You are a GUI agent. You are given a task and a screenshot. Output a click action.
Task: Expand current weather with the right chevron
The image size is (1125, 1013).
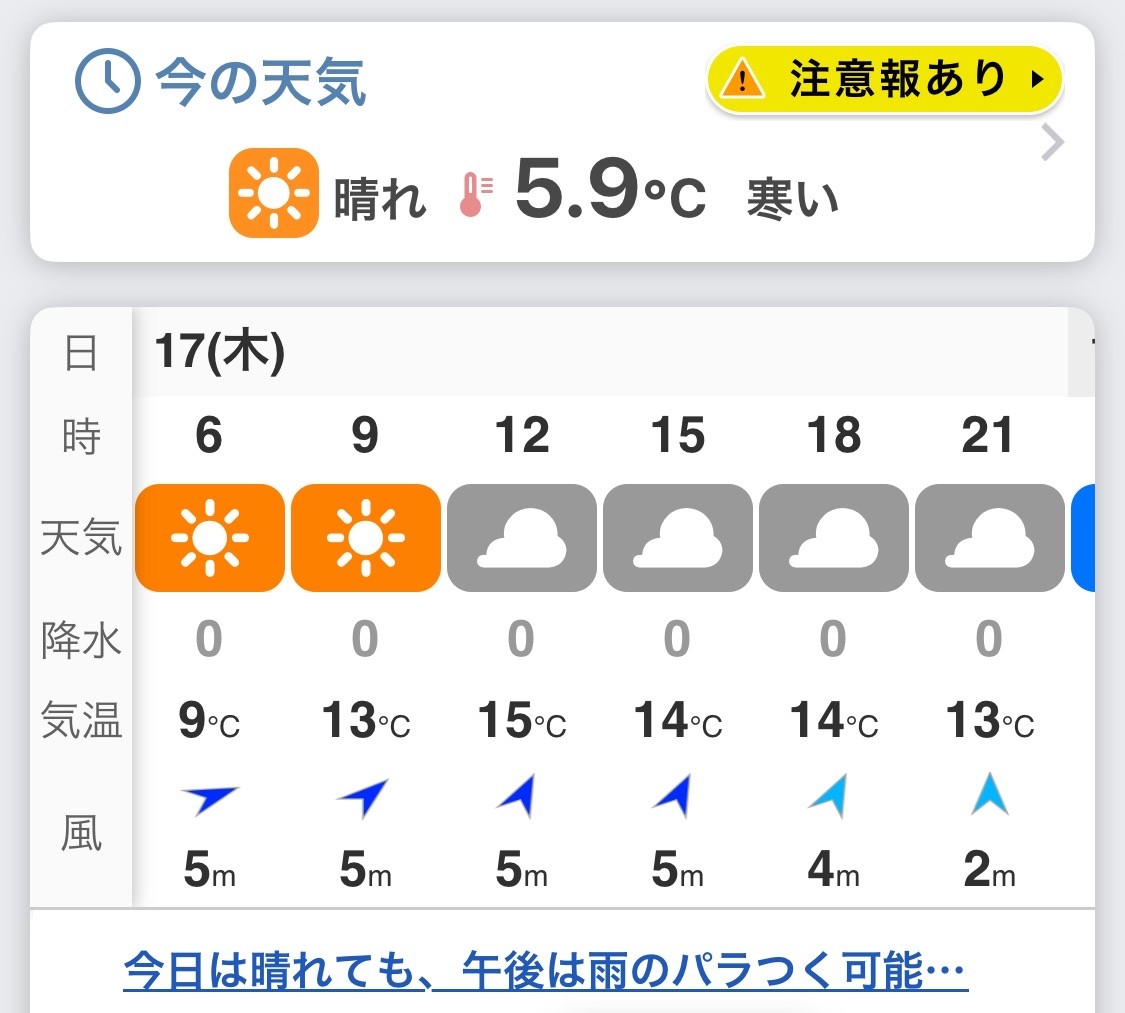1052,142
